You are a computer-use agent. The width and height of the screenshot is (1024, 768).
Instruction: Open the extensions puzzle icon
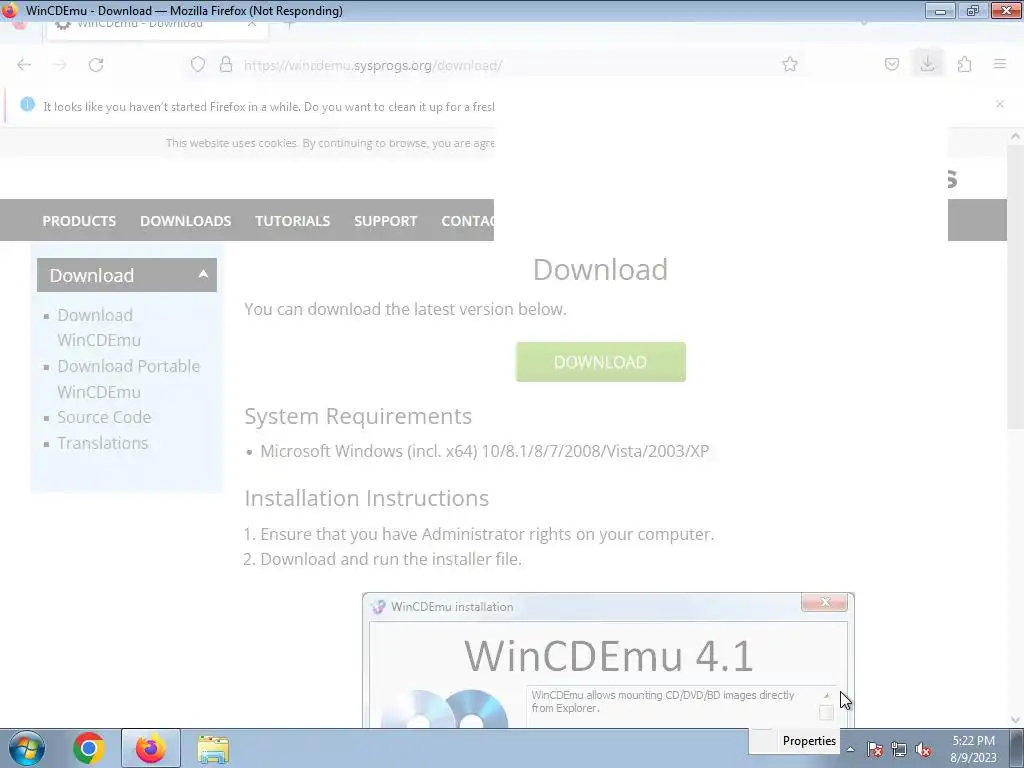[x=964, y=64]
